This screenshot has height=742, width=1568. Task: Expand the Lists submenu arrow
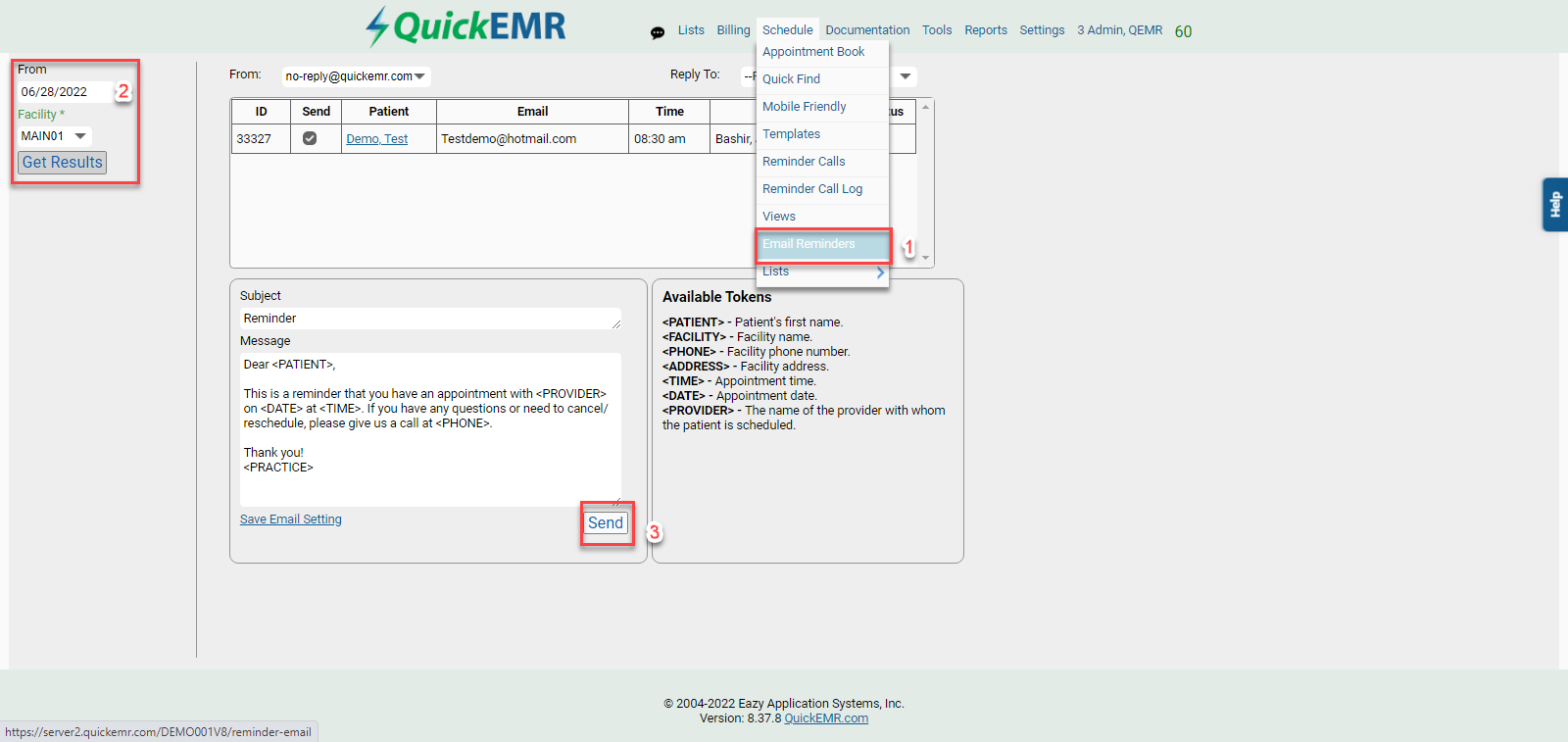(880, 272)
